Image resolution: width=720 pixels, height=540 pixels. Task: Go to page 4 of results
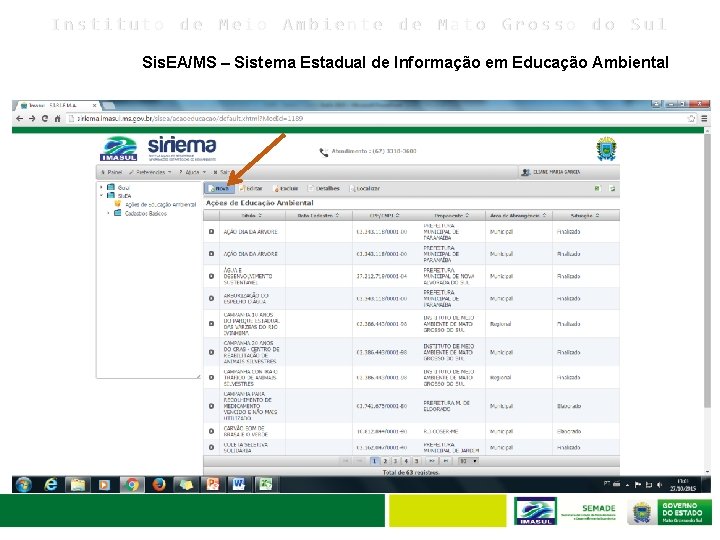(x=406, y=461)
